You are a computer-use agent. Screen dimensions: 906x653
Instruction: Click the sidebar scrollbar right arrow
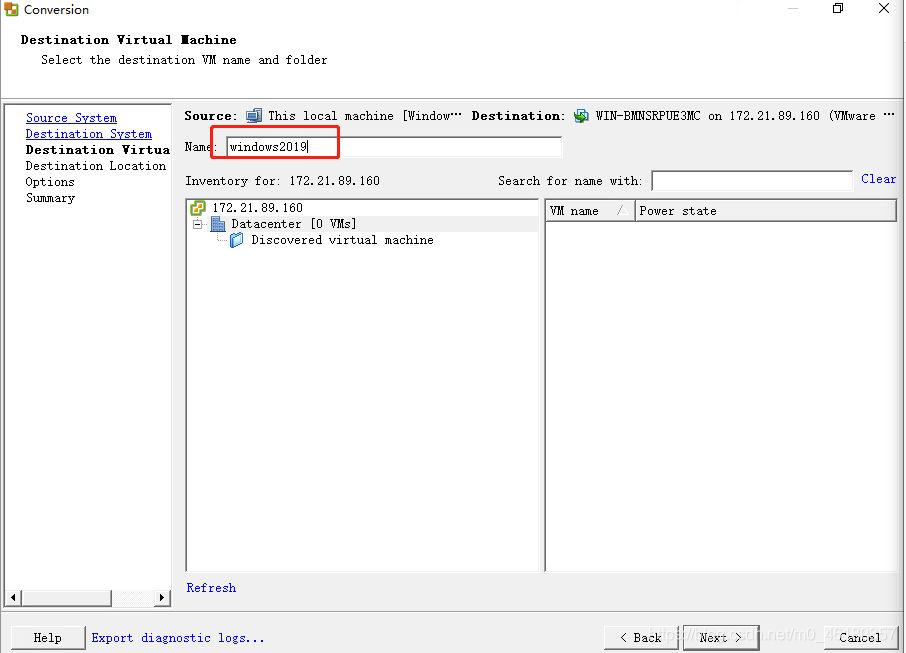click(162, 598)
